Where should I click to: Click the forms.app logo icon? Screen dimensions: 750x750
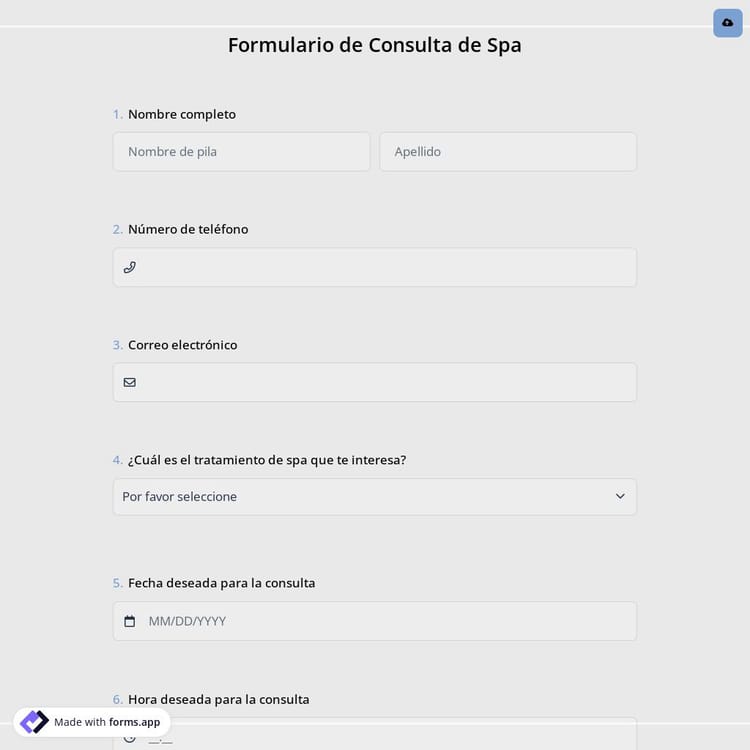pyautogui.click(x=34, y=722)
